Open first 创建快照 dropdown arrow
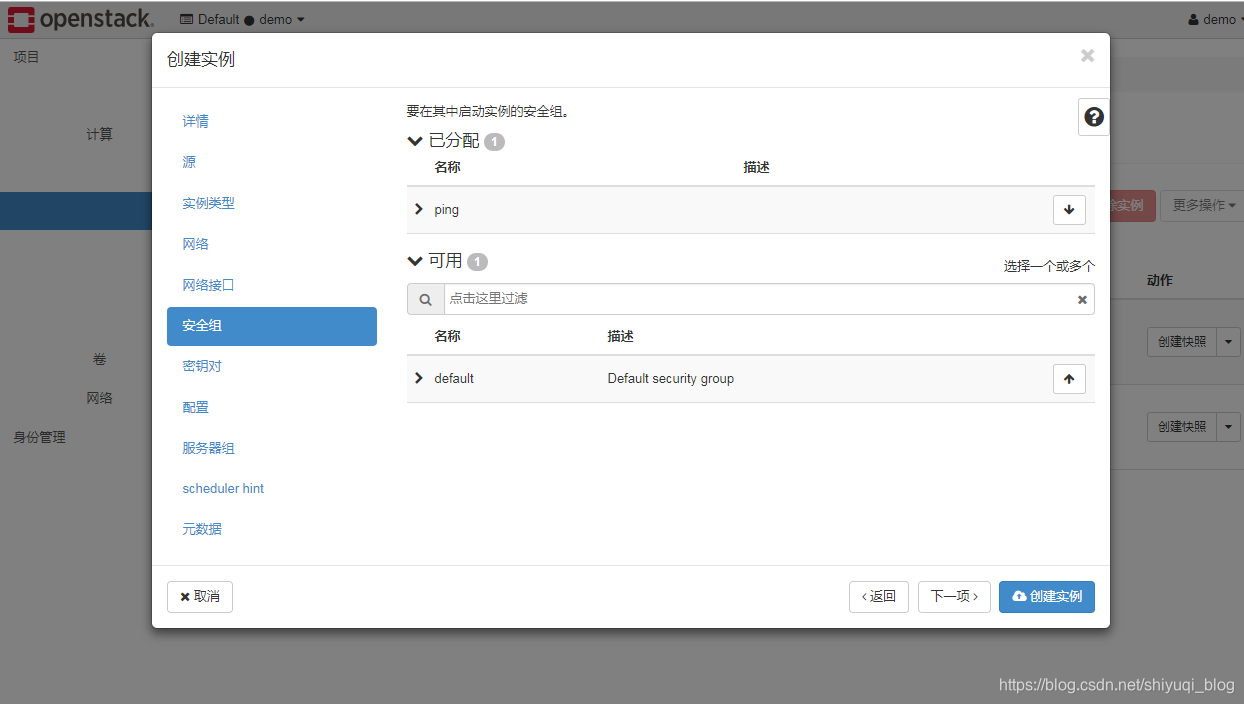Screen dimensions: 1244x704 point(1229,342)
